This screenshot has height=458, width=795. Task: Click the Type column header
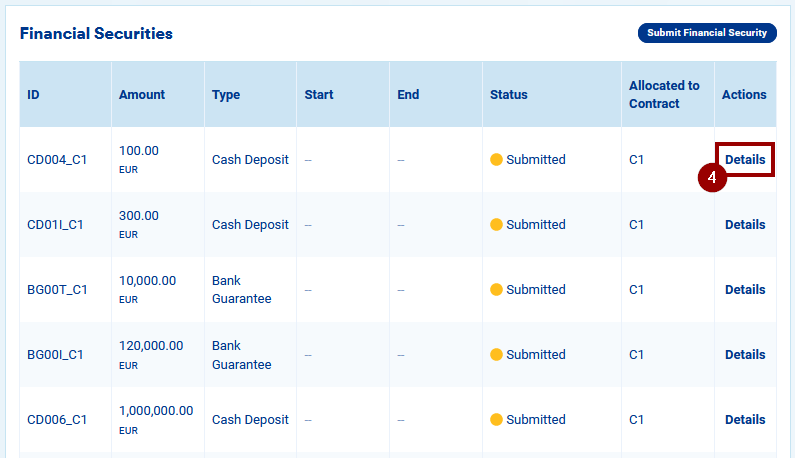[226, 95]
